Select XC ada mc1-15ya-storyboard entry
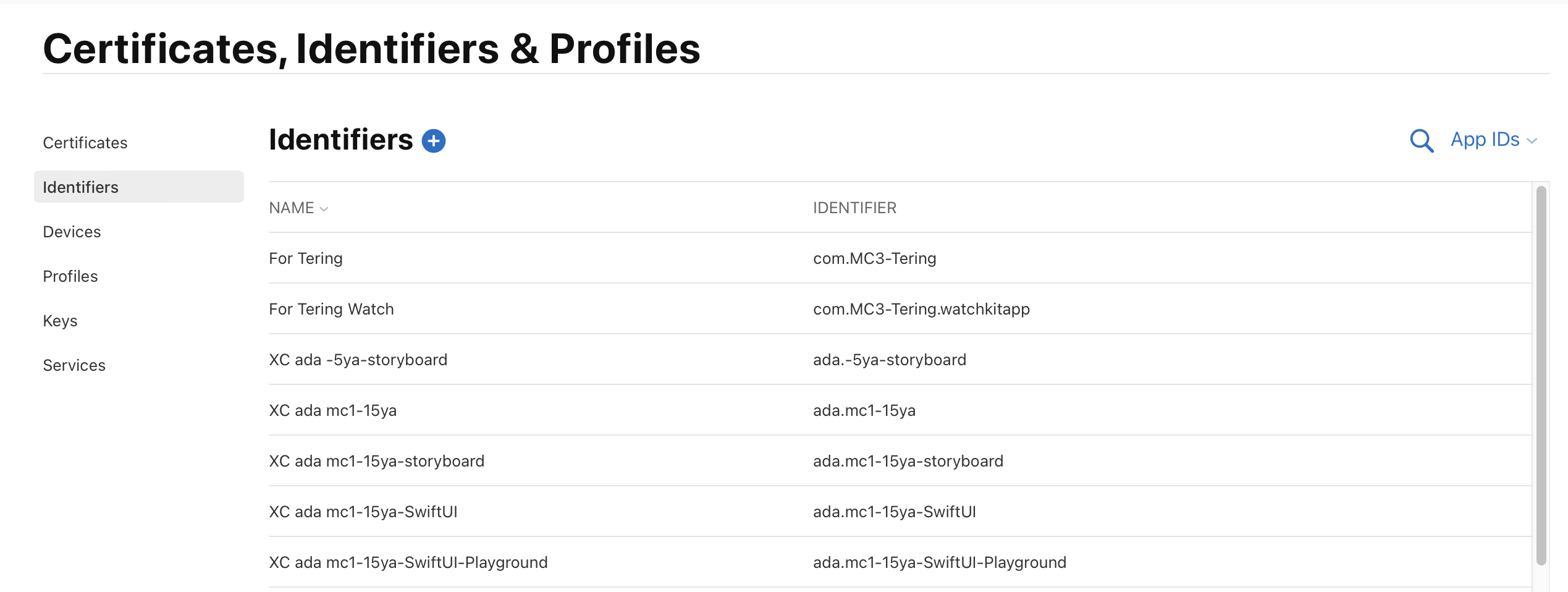The width and height of the screenshot is (1568, 592). point(900,461)
